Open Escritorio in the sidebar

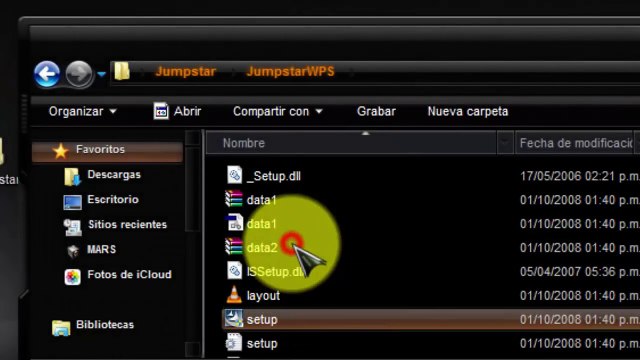pyautogui.click(x=113, y=200)
